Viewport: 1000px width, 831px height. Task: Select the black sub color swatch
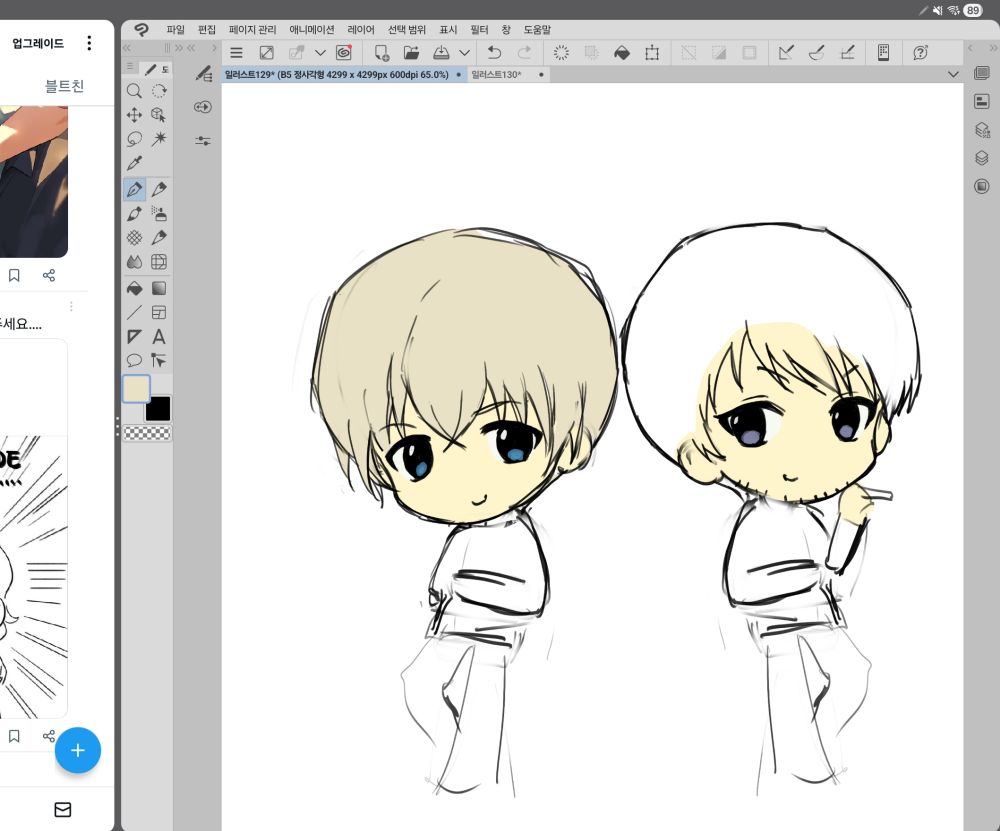click(158, 409)
